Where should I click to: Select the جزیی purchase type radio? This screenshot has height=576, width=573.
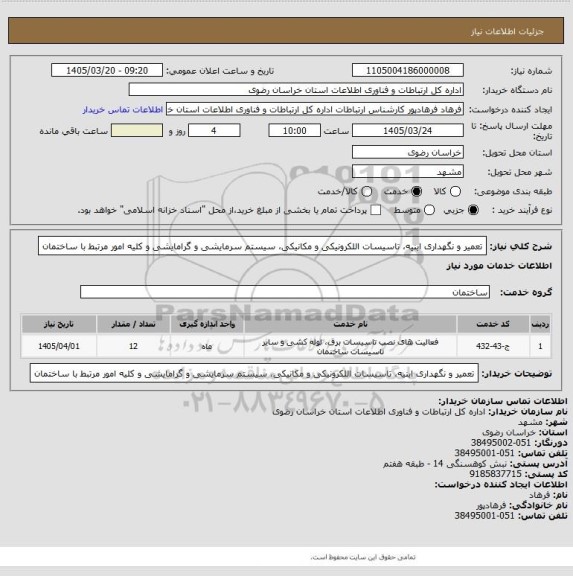473,210
